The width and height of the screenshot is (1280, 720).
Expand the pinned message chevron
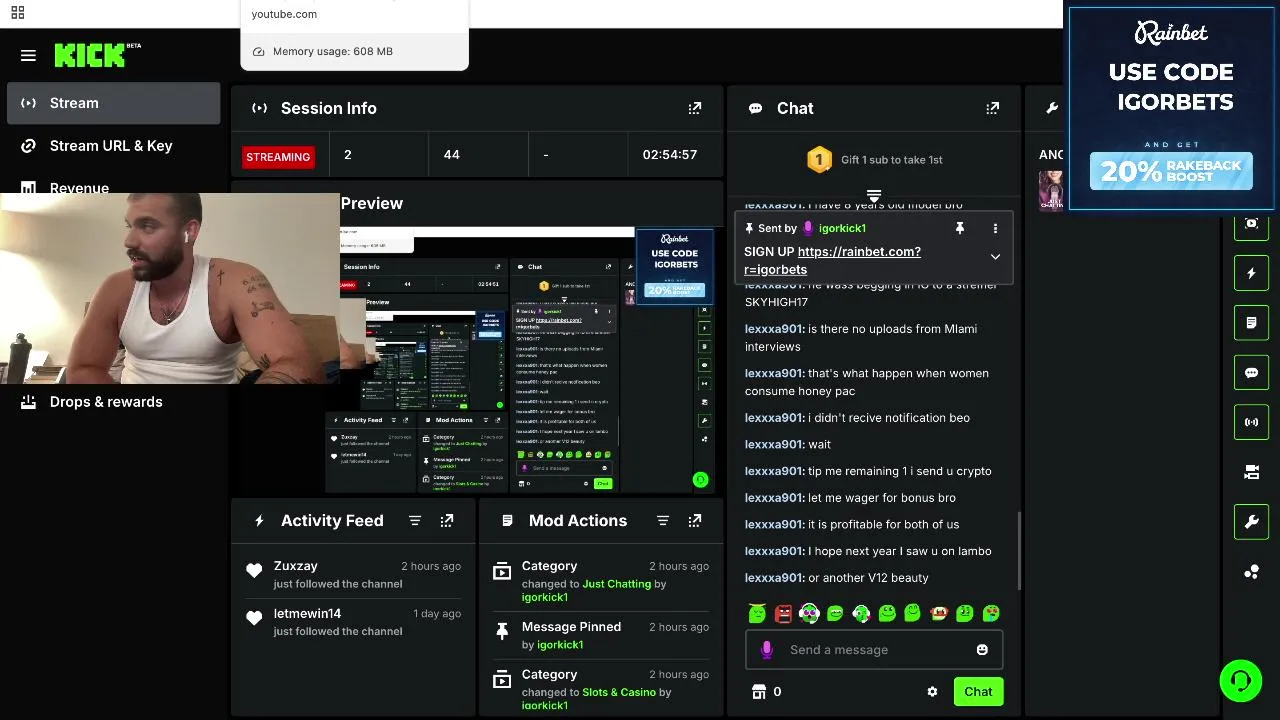[x=995, y=257]
